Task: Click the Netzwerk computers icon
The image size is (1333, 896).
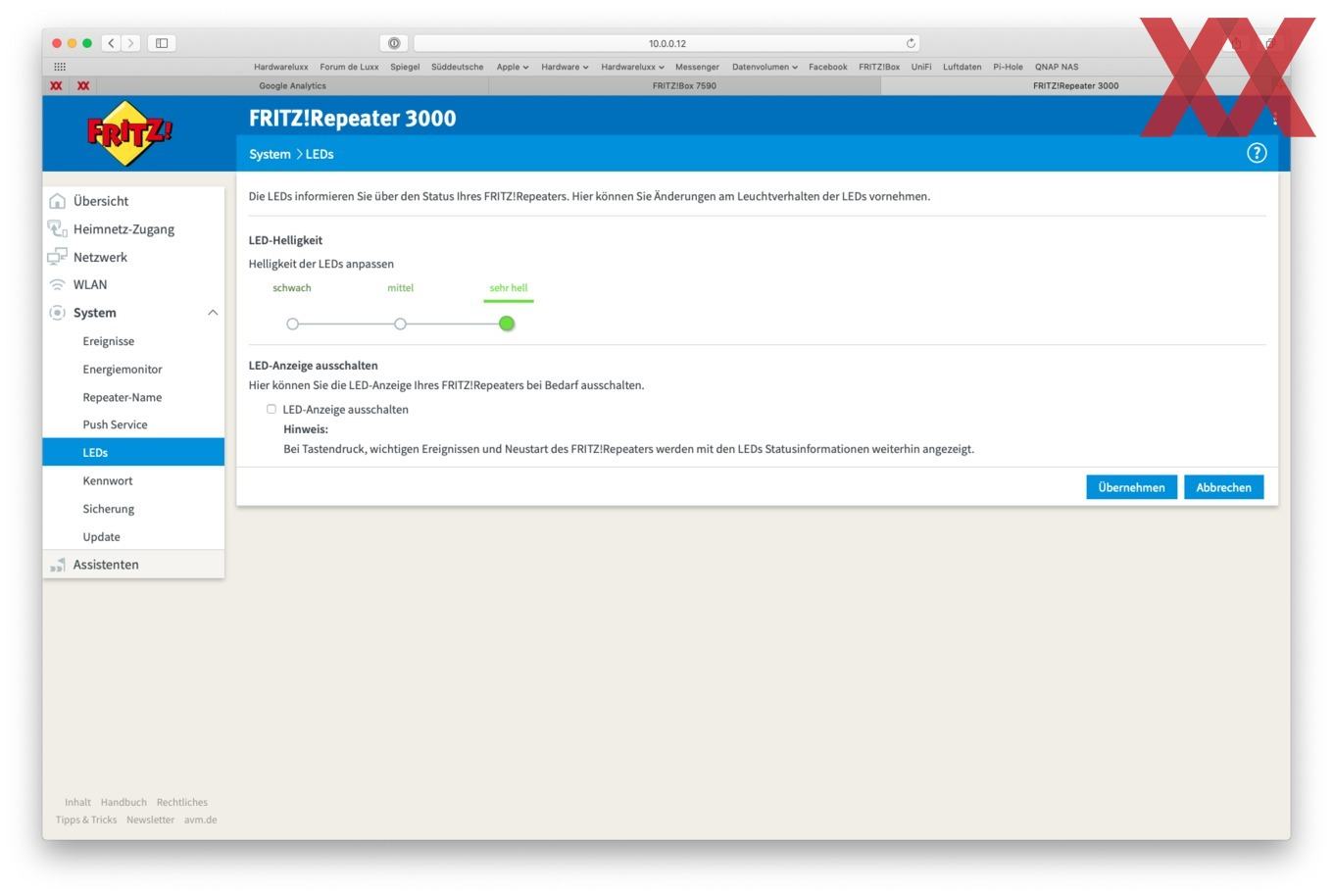Action: pyautogui.click(x=58, y=257)
